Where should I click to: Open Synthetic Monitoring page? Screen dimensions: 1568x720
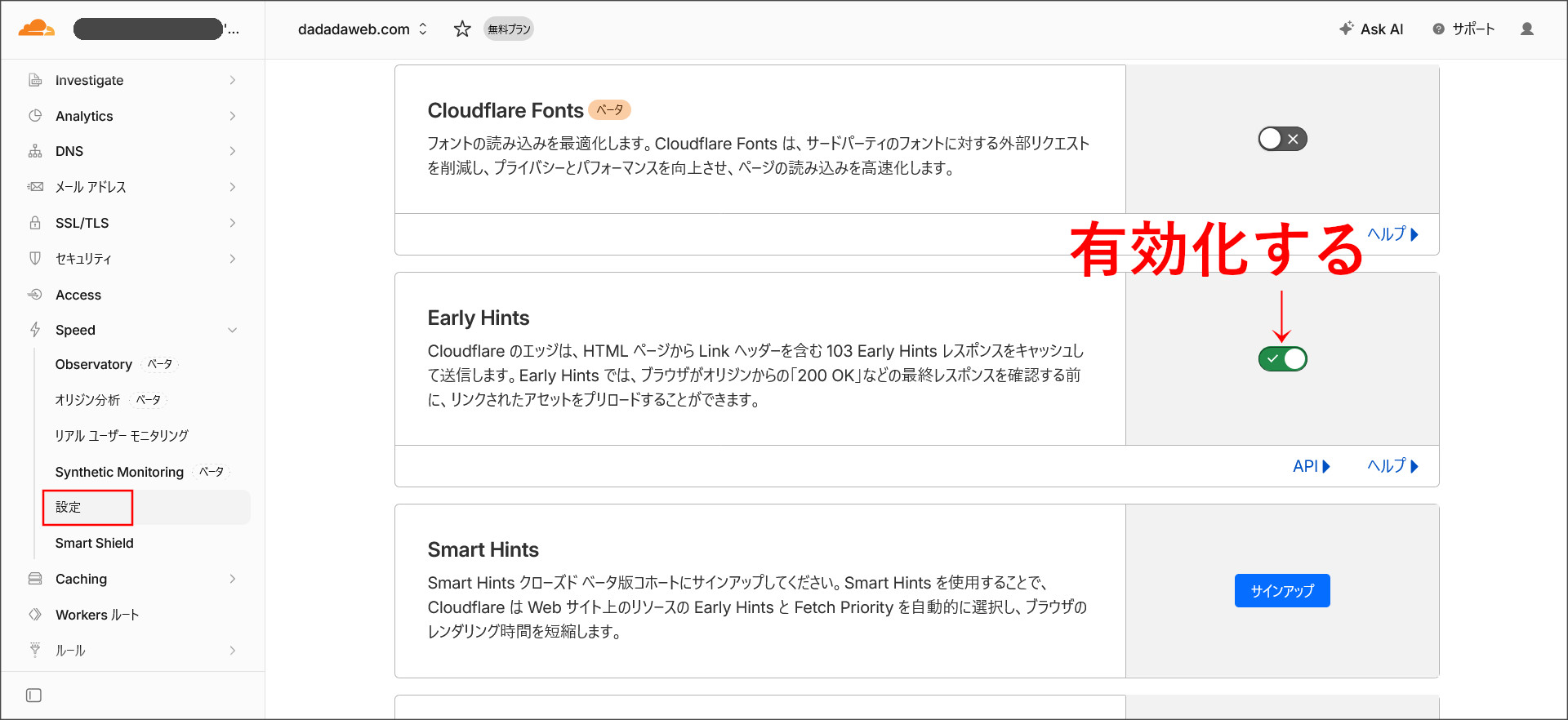click(x=119, y=472)
